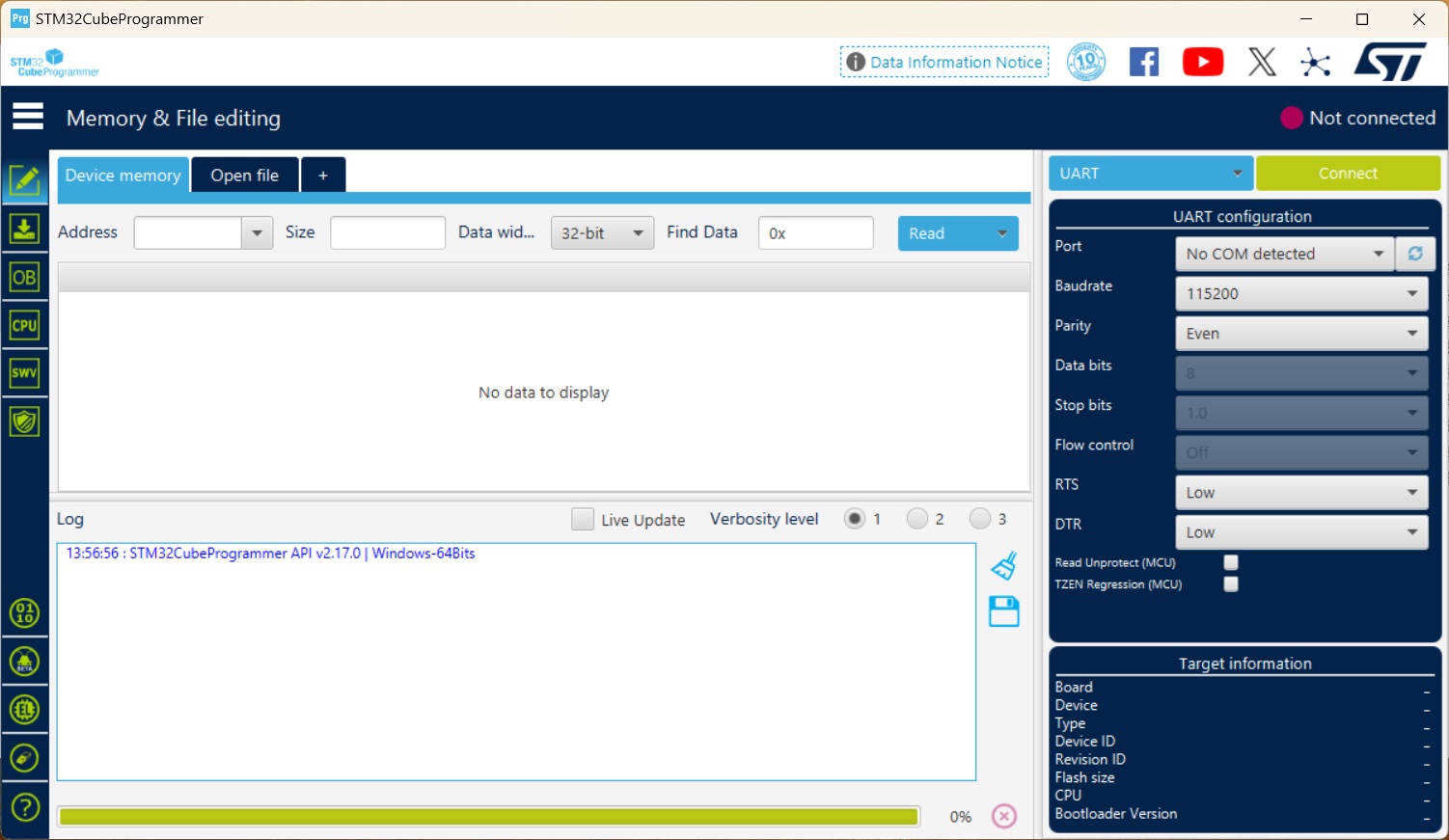The width and height of the screenshot is (1449, 840).
Task: Open the 10th anniversary badge icon
Action: pos(1086,62)
